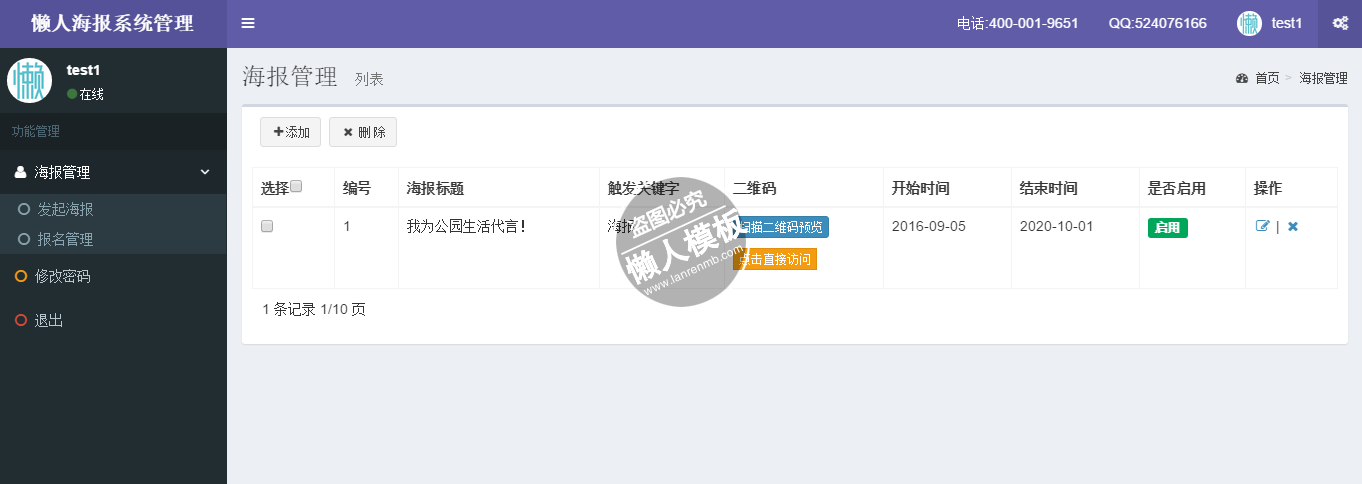Click the test1 username in top bar
The image size is (1362, 484).
coord(1286,23)
